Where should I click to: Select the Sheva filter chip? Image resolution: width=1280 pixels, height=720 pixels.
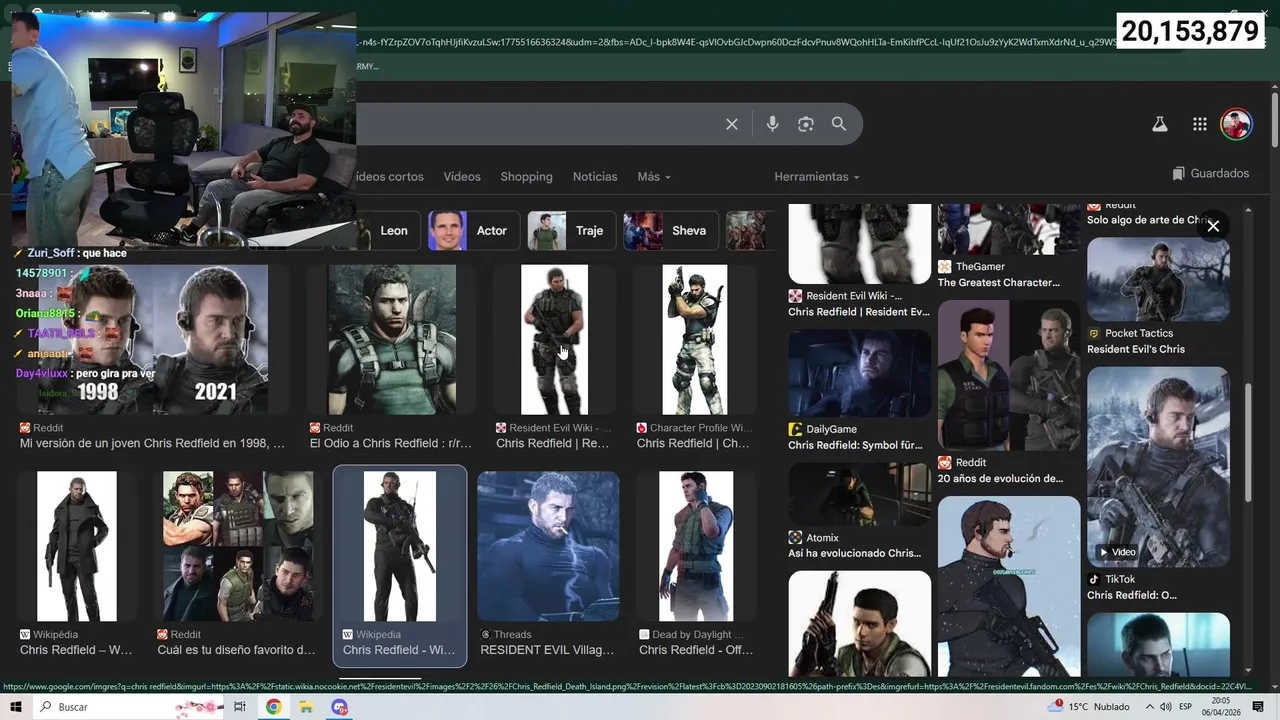click(x=670, y=231)
